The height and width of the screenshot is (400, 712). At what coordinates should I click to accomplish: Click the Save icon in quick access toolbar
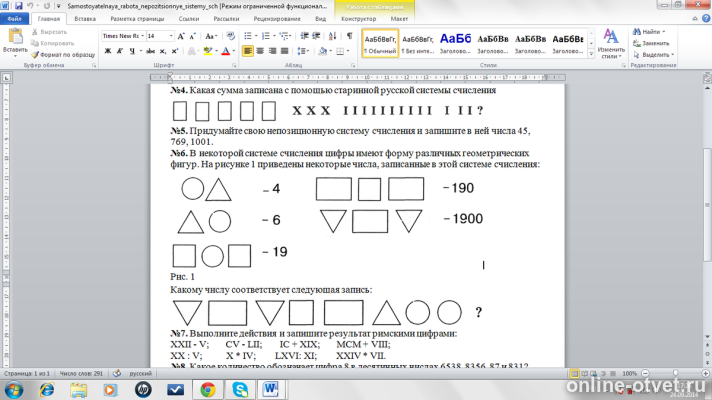[19, 6]
